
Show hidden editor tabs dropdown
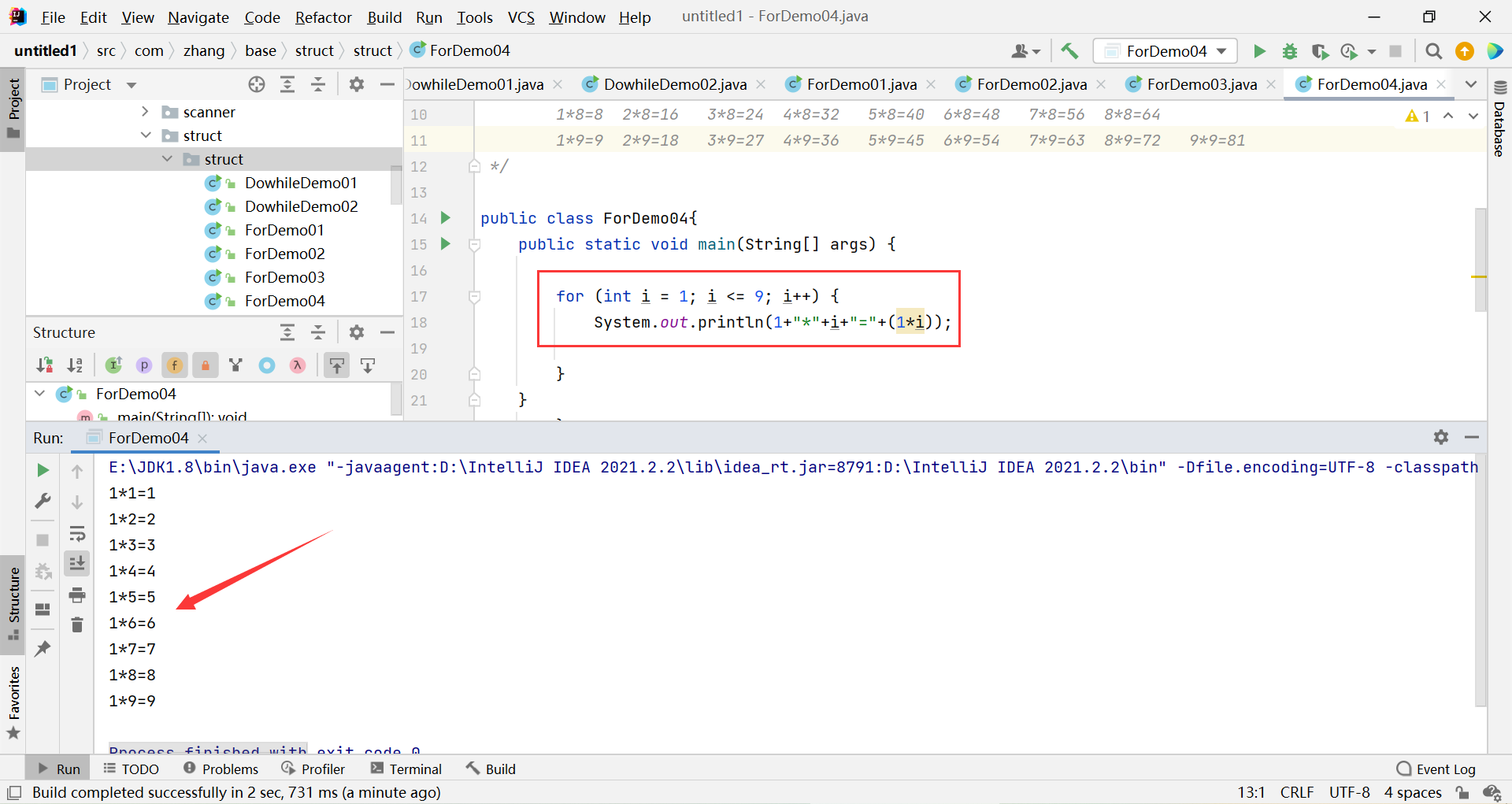[1470, 84]
